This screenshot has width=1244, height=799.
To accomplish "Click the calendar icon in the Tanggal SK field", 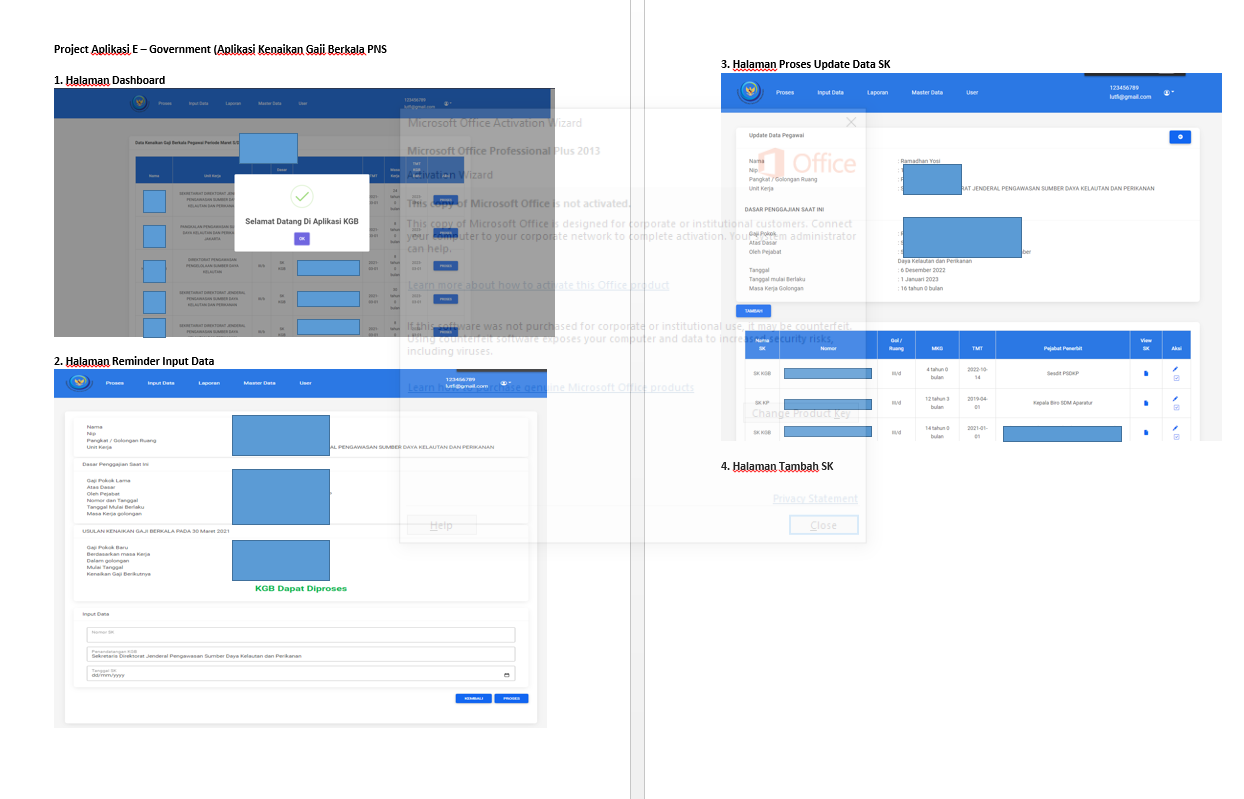I will coord(506,675).
